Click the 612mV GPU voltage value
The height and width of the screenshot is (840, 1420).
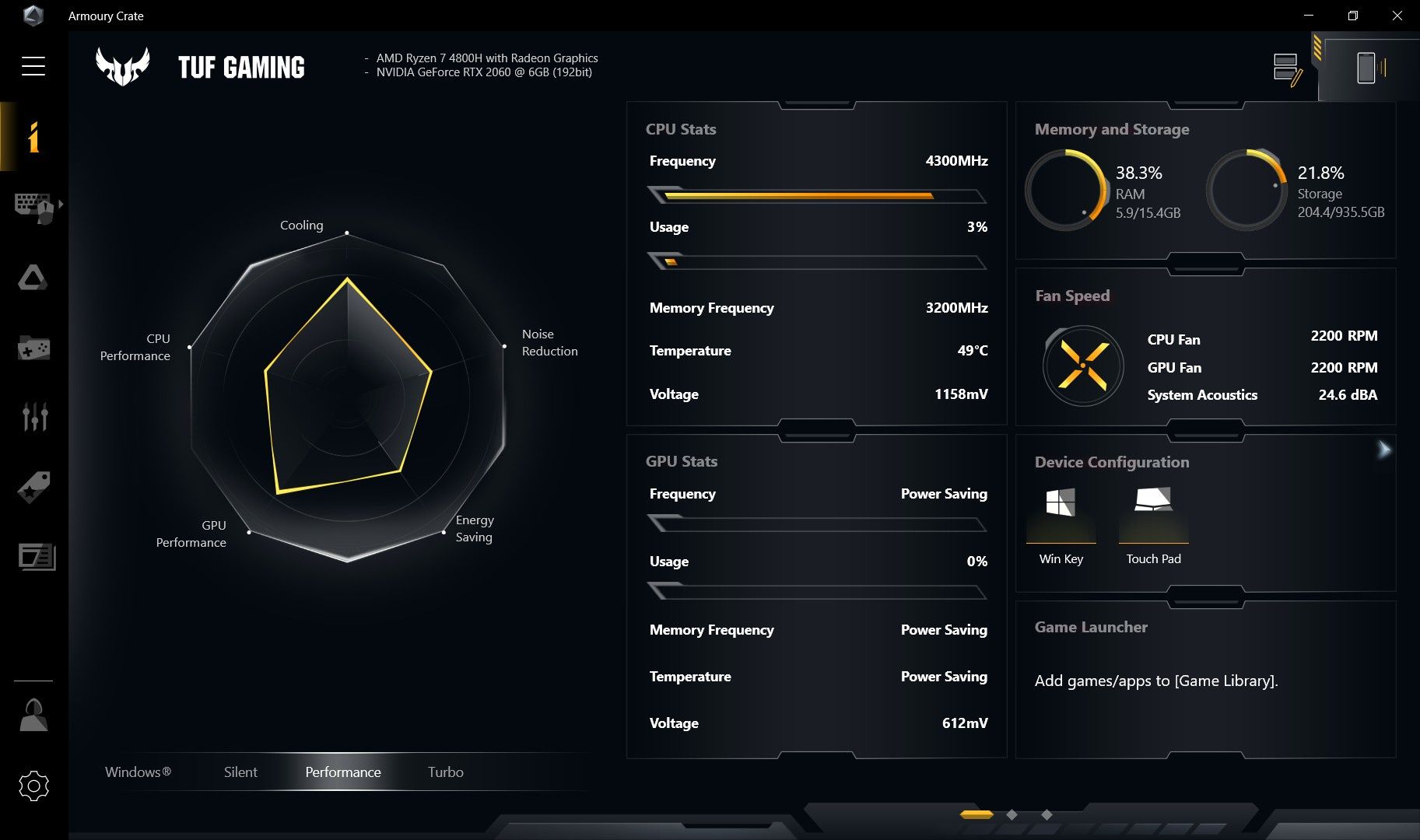965,723
